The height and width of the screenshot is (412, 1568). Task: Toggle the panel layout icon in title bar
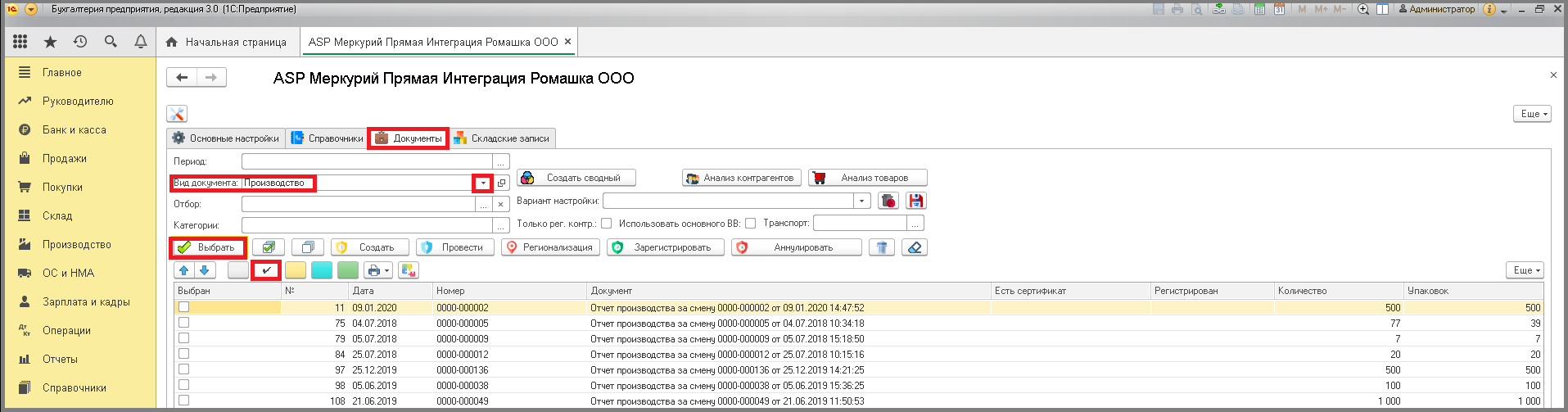1383,9
